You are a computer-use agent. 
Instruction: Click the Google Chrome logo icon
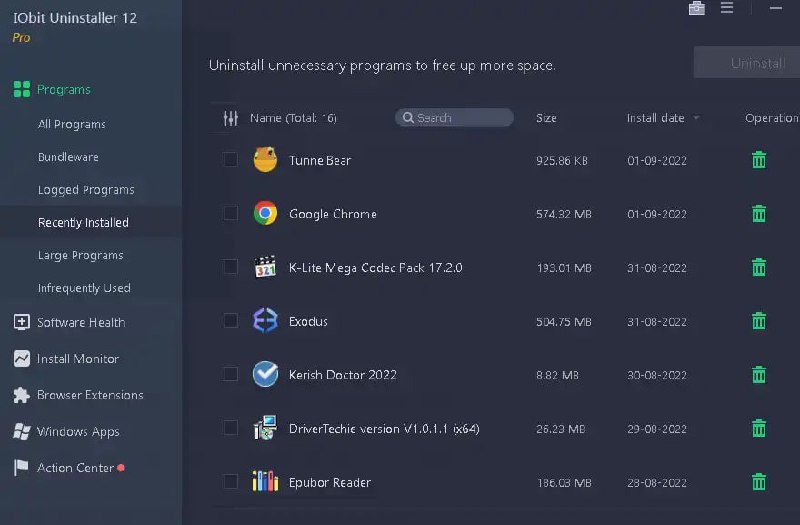265,213
